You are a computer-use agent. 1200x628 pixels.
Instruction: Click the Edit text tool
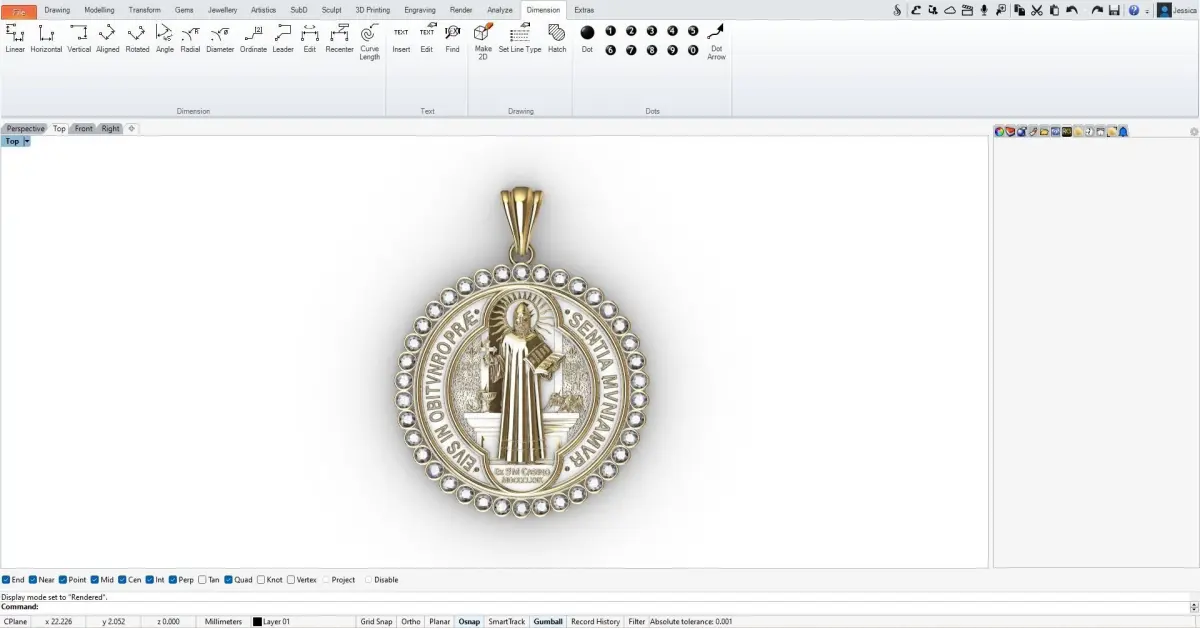[x=427, y=38]
